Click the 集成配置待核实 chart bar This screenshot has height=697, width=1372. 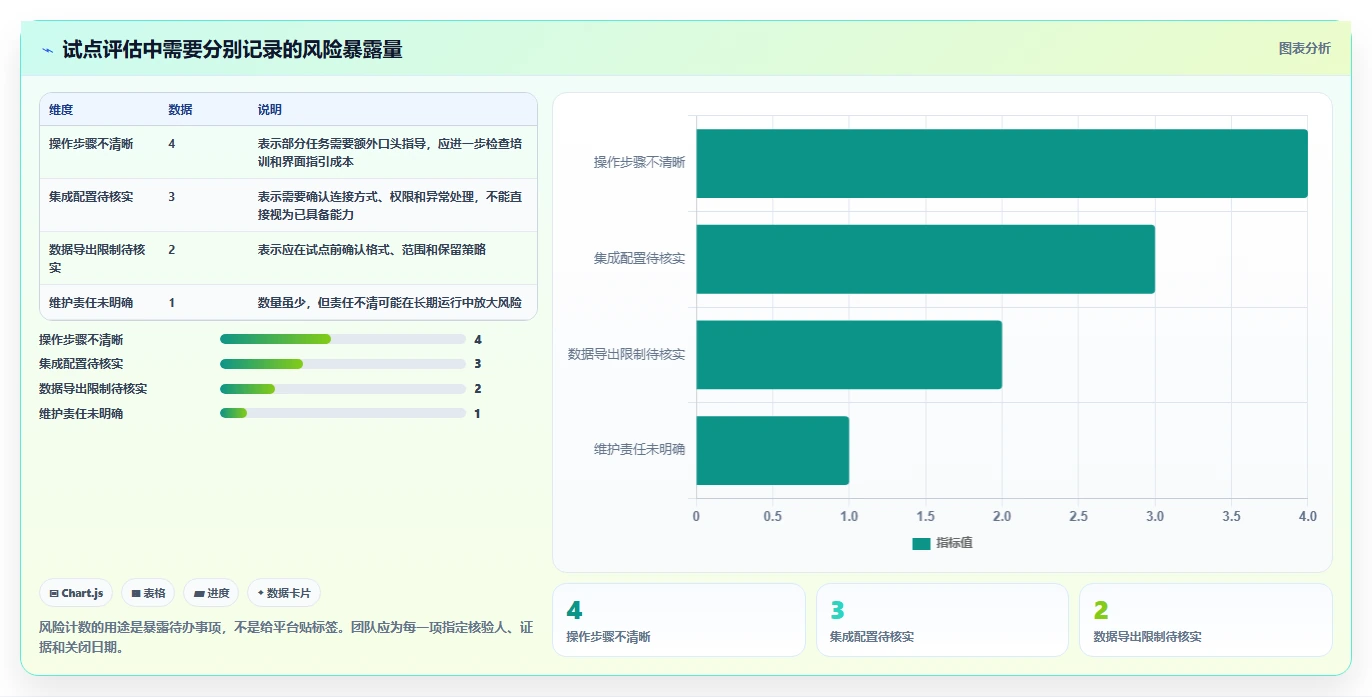coord(926,259)
